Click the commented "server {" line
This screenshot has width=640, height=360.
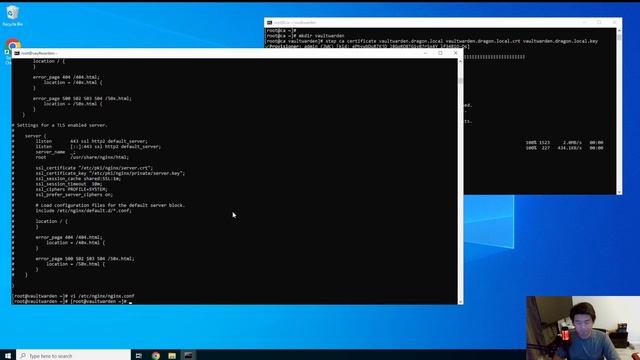tap(36, 136)
